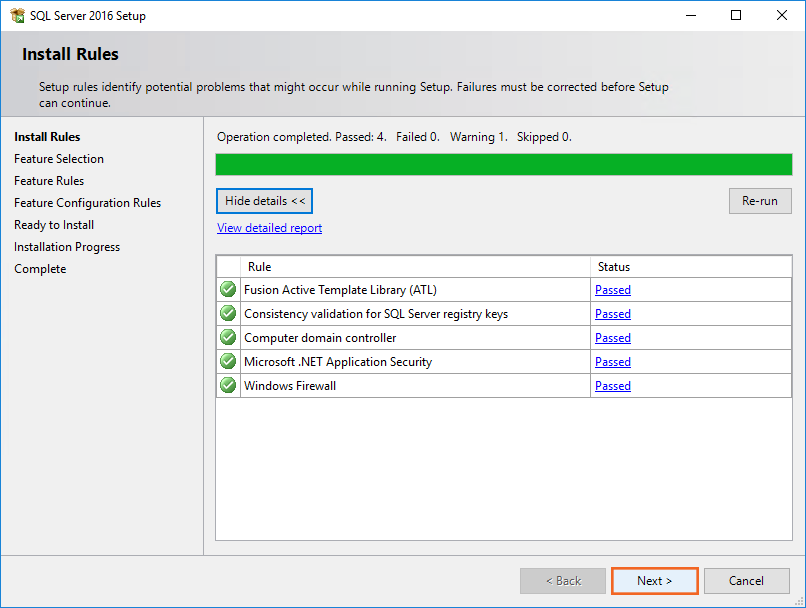
Task: Cancel the SQL Server setup
Action: (x=746, y=581)
